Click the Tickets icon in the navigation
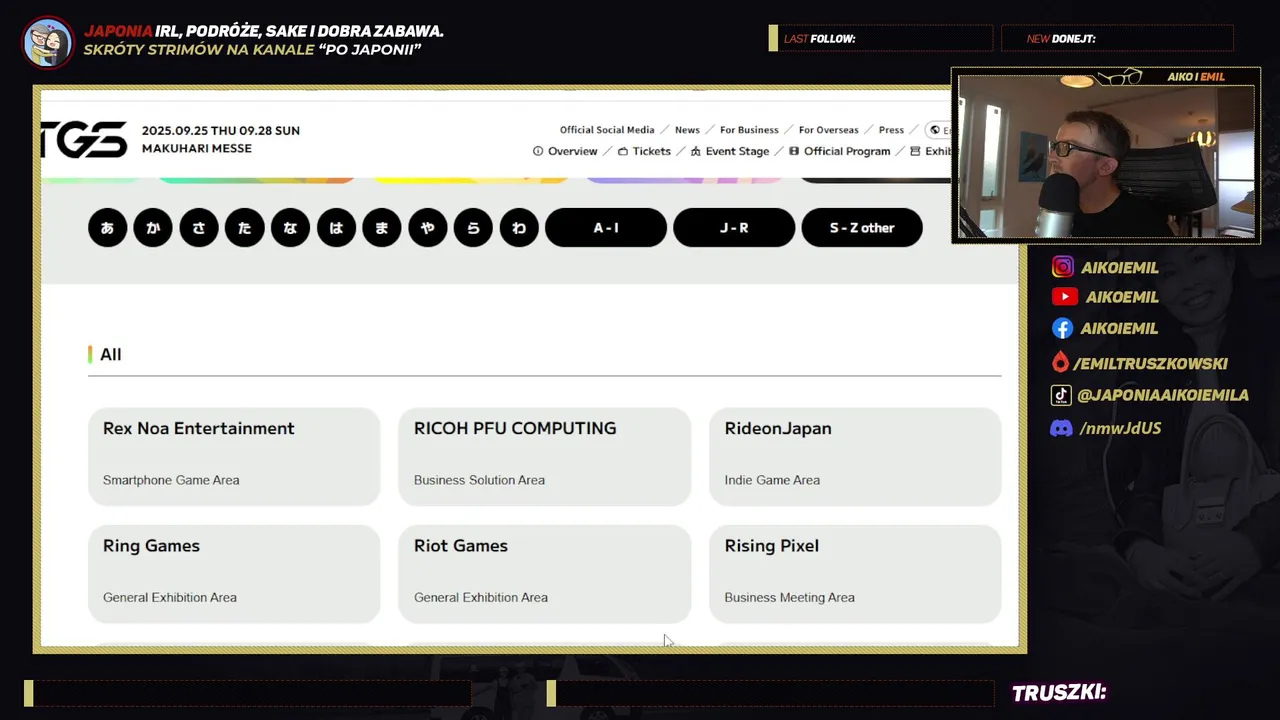 click(x=623, y=151)
